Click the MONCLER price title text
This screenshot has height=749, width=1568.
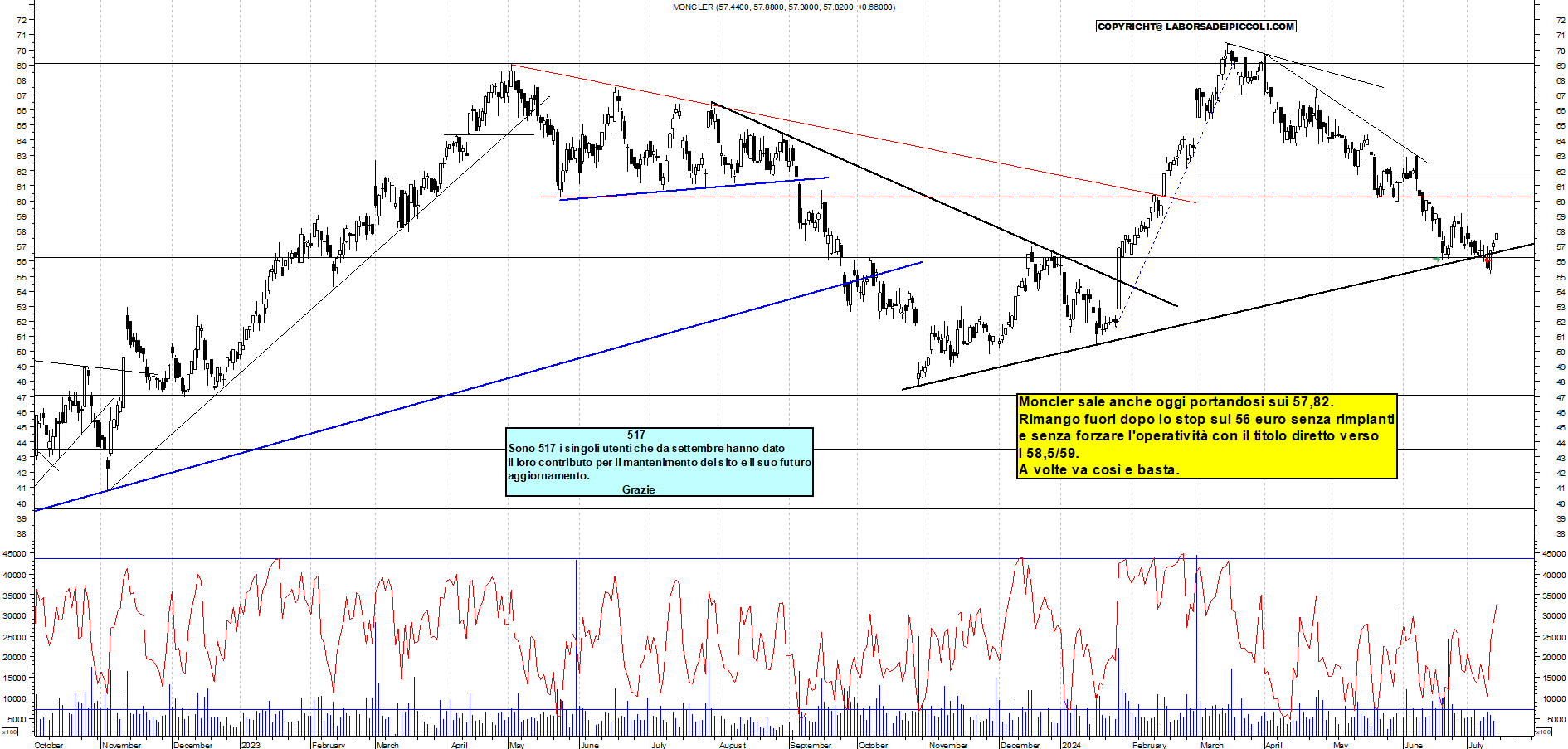(783, 7)
